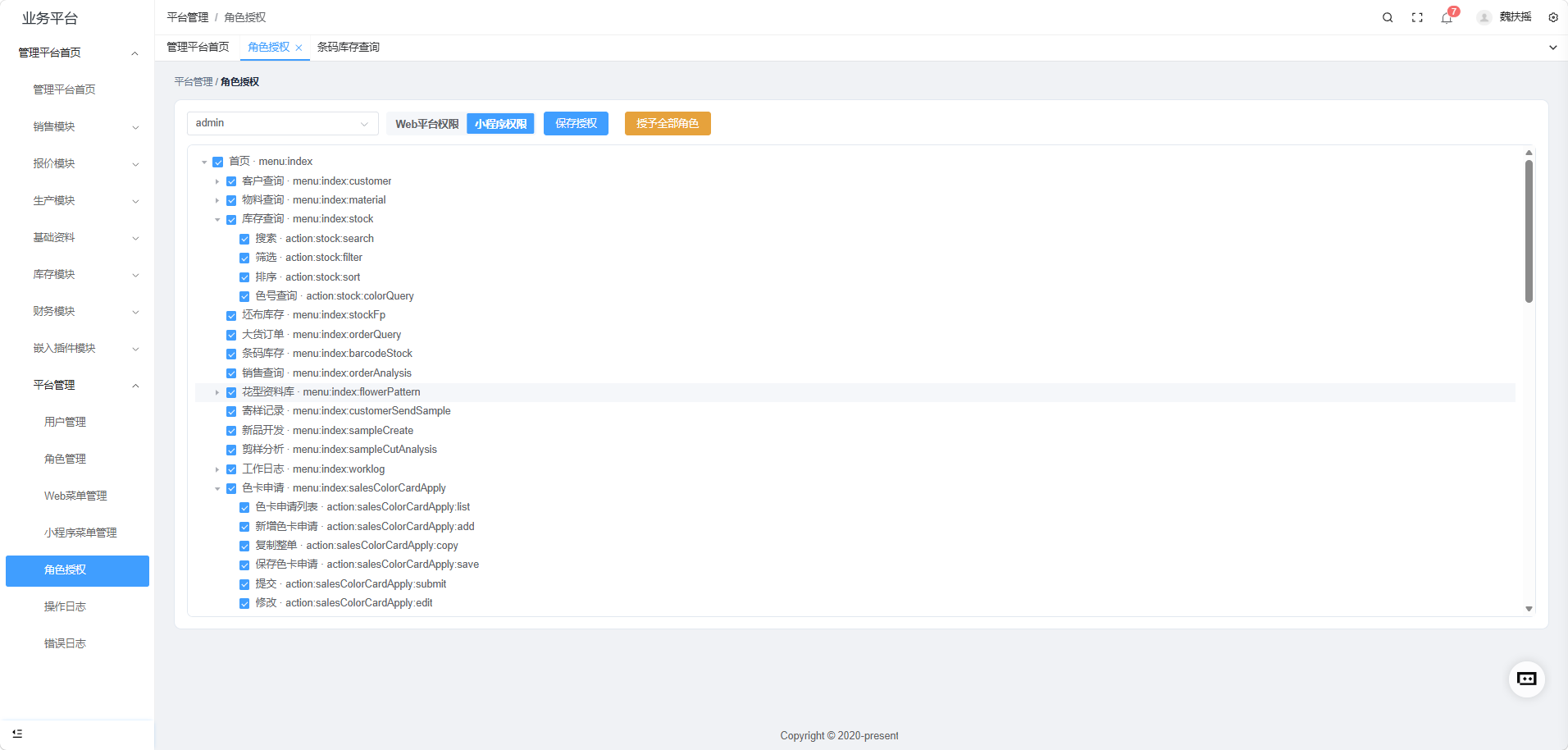
Task: Open 小程序菜单管理 in sidebar
Action: click(77, 533)
